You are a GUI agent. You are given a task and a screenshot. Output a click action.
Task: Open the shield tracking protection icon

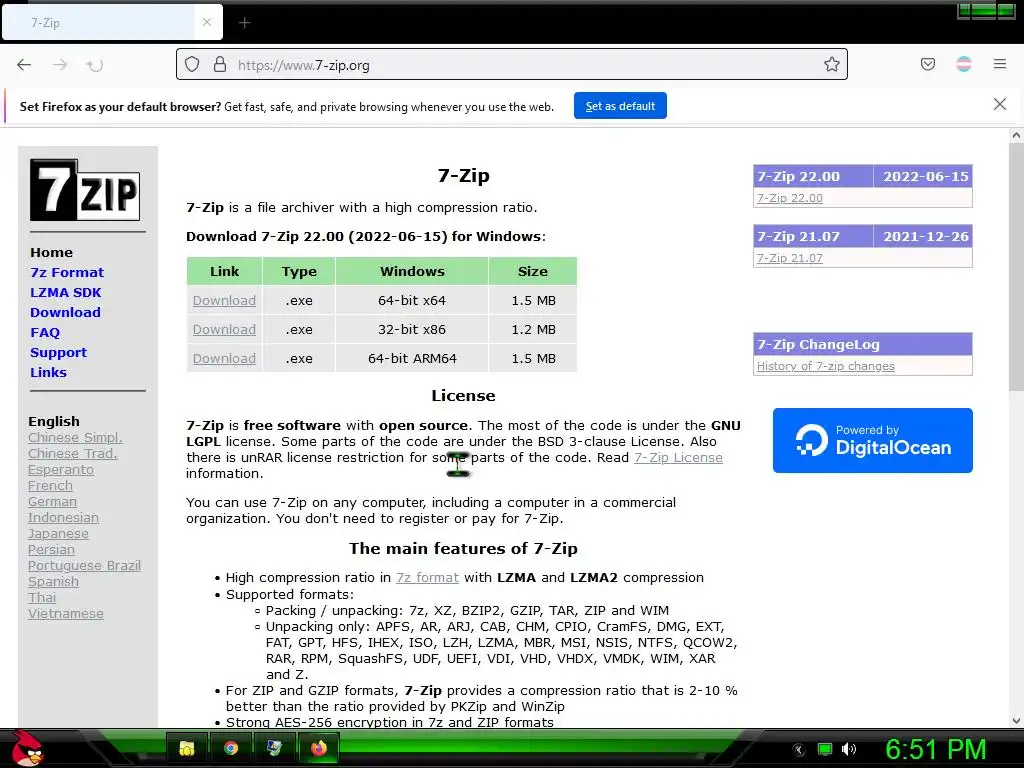pyautogui.click(x=191, y=64)
